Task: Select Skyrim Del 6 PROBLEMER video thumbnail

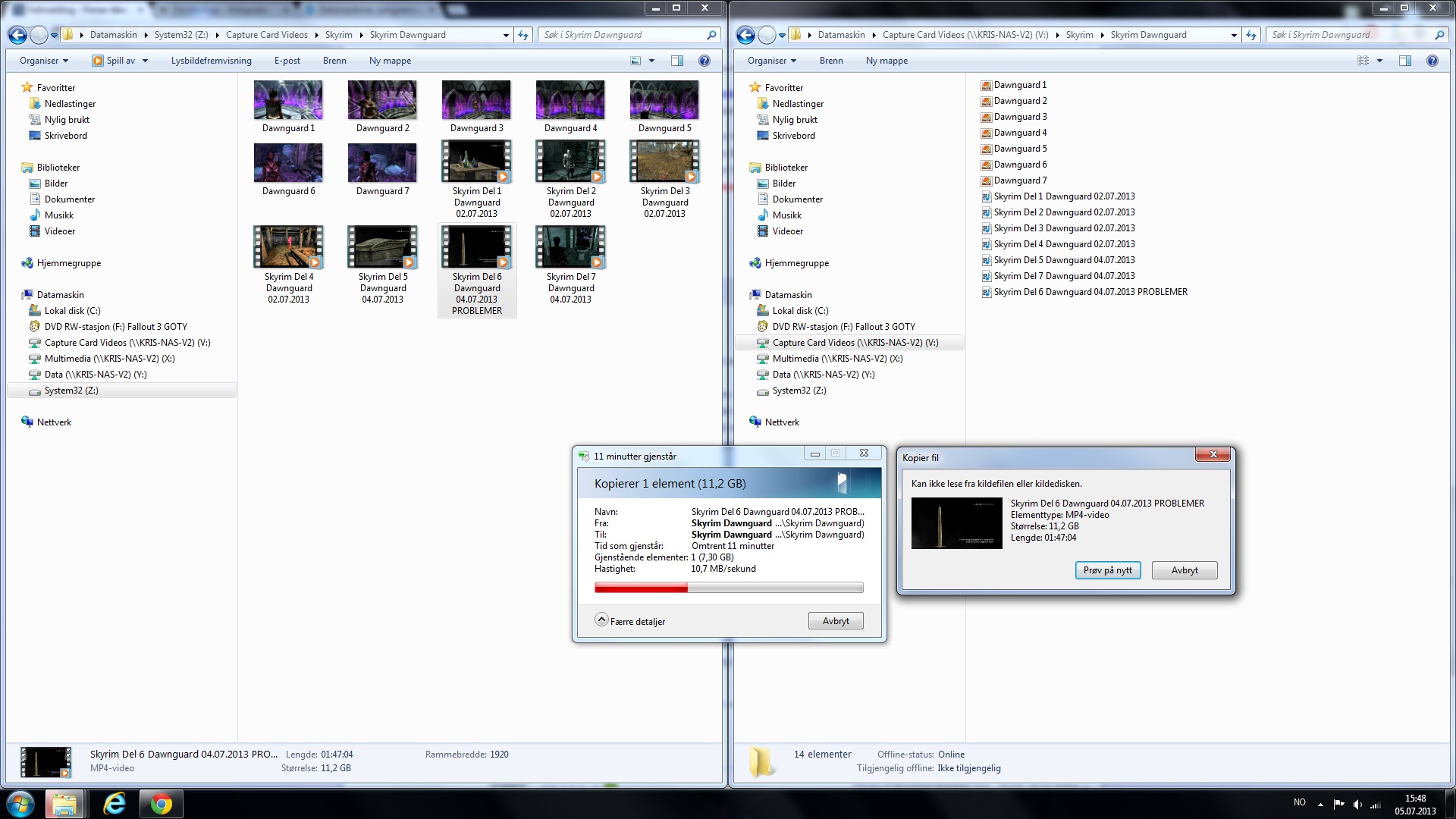Action: point(476,247)
